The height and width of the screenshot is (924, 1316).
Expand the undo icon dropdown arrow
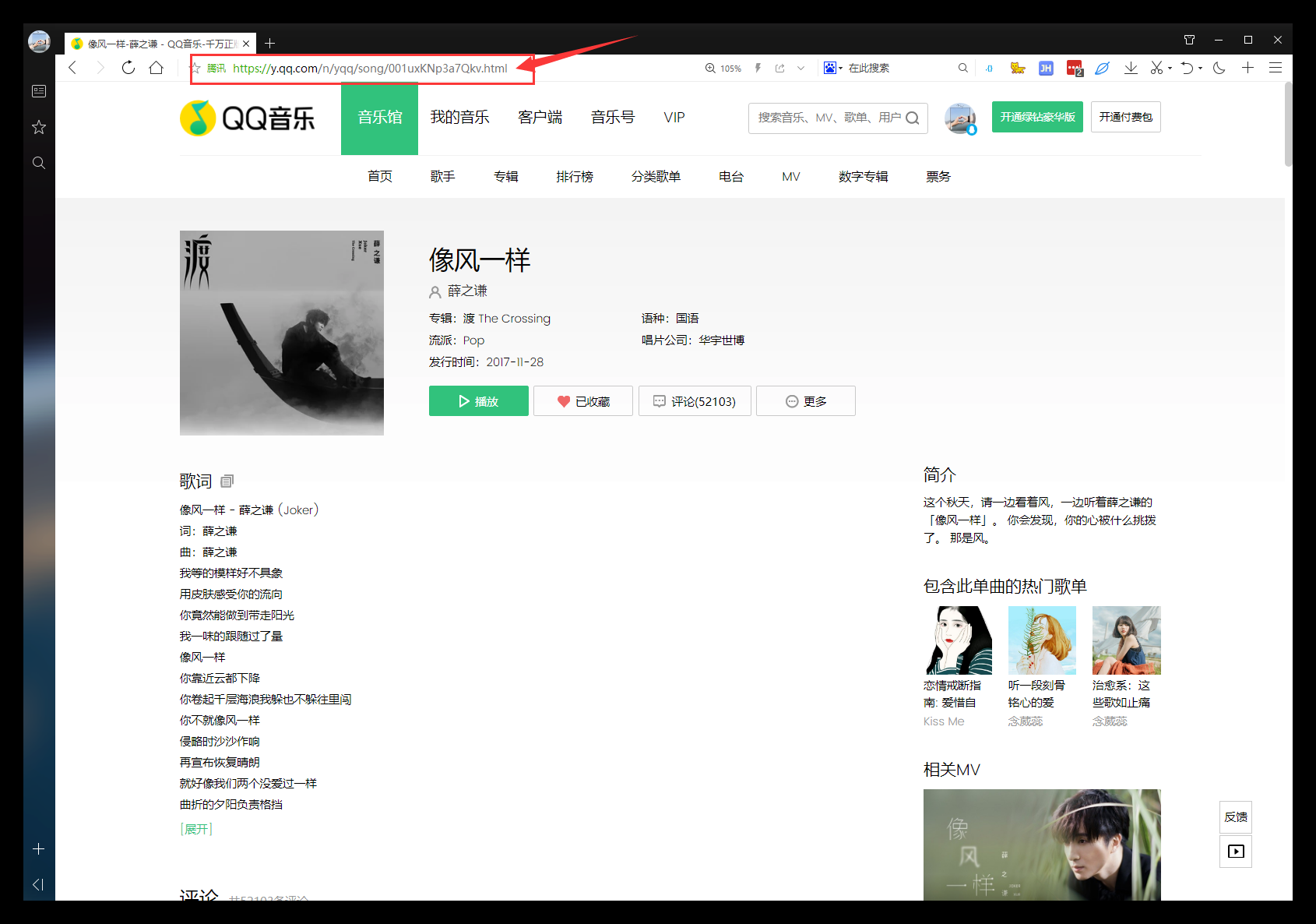[1200, 69]
